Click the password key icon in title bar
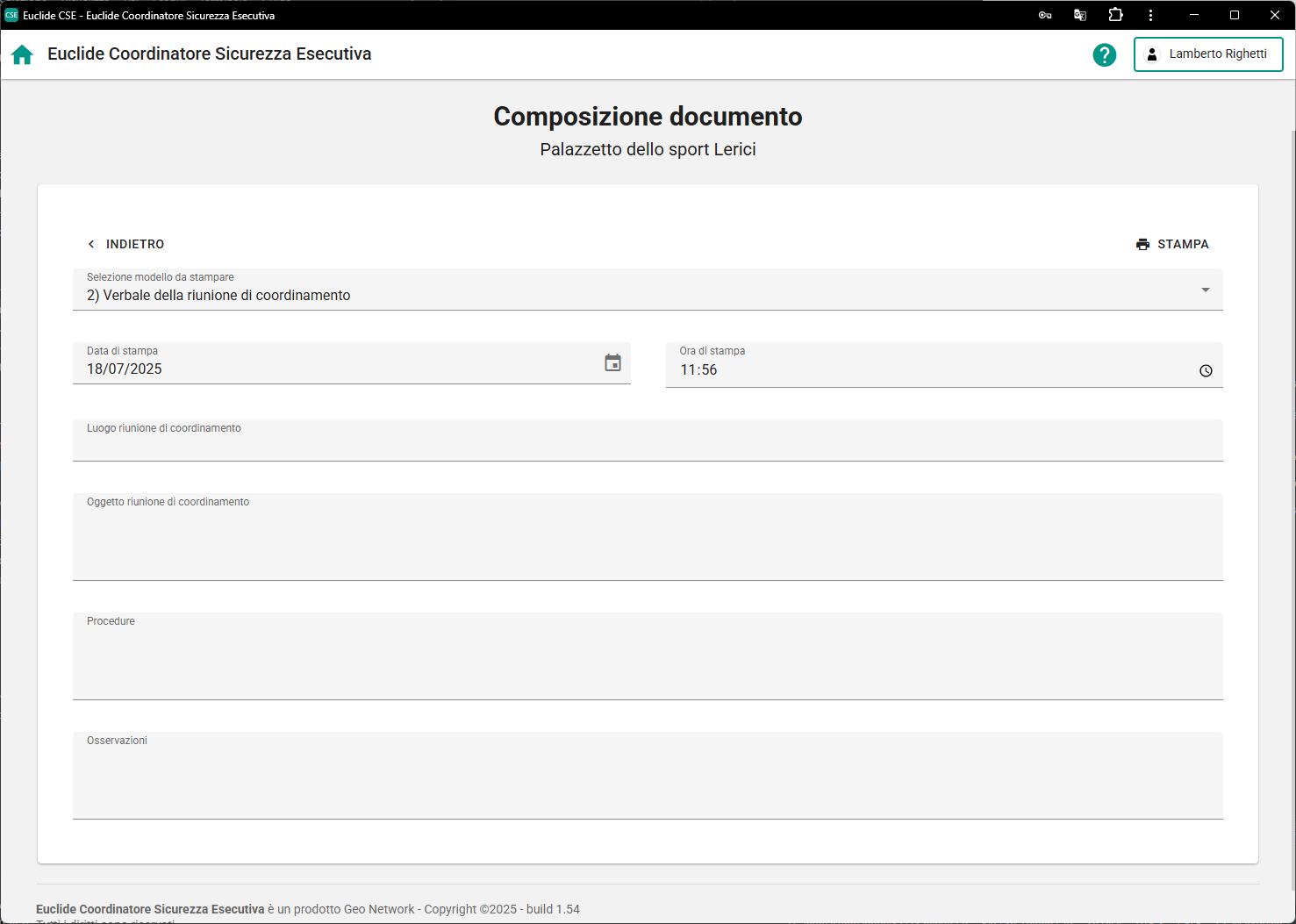Screen dimensions: 1296x924 [x=1044, y=15]
